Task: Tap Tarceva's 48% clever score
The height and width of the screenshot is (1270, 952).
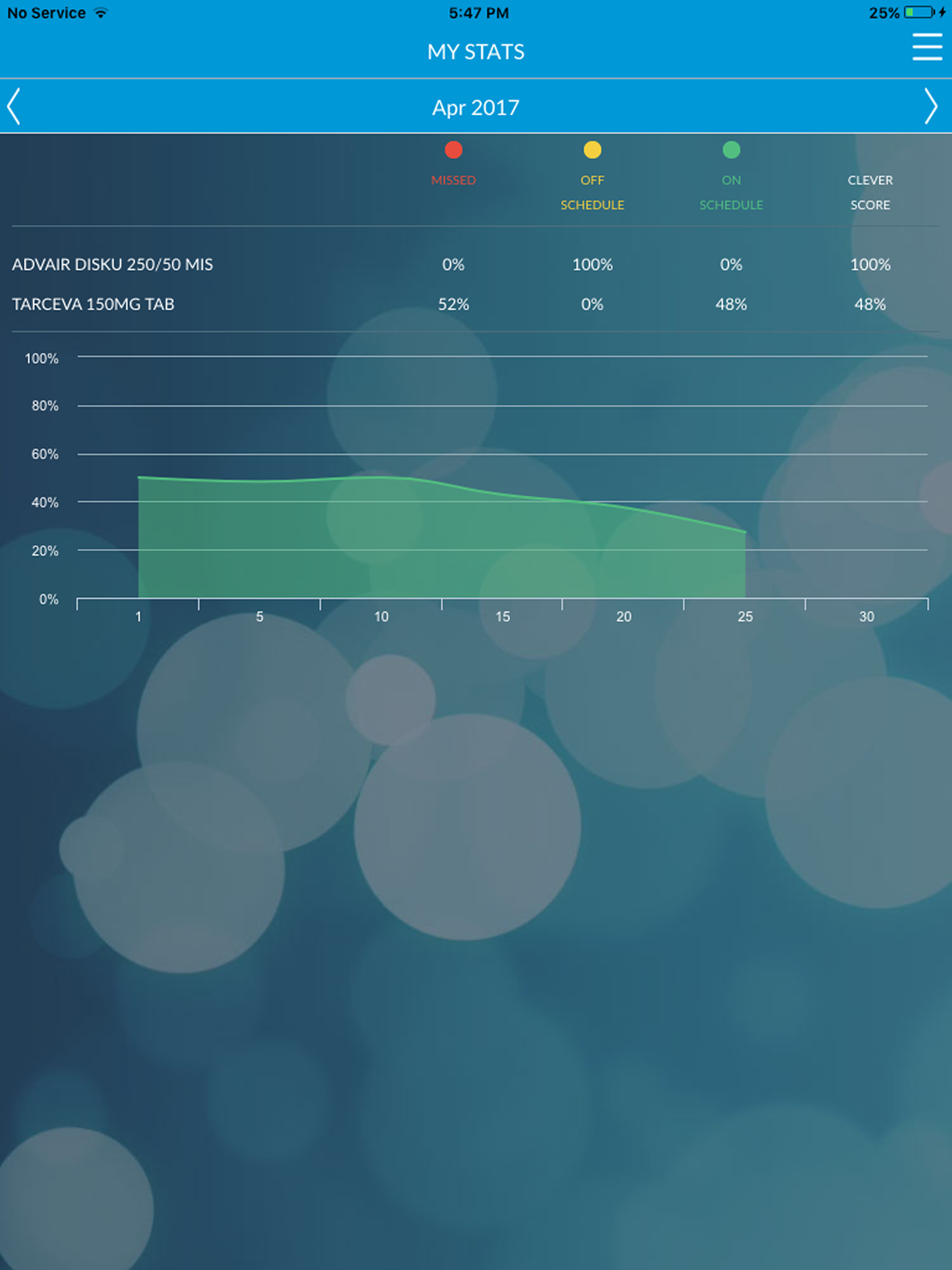Action: pos(870,304)
